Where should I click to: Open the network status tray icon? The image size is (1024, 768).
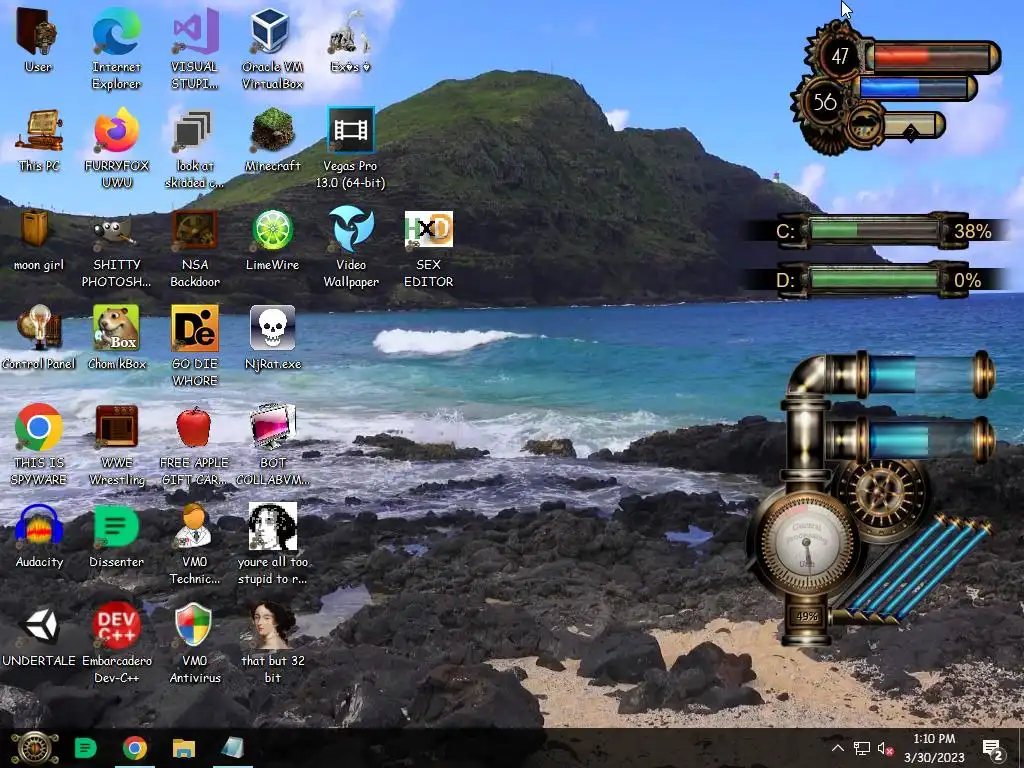(x=862, y=748)
